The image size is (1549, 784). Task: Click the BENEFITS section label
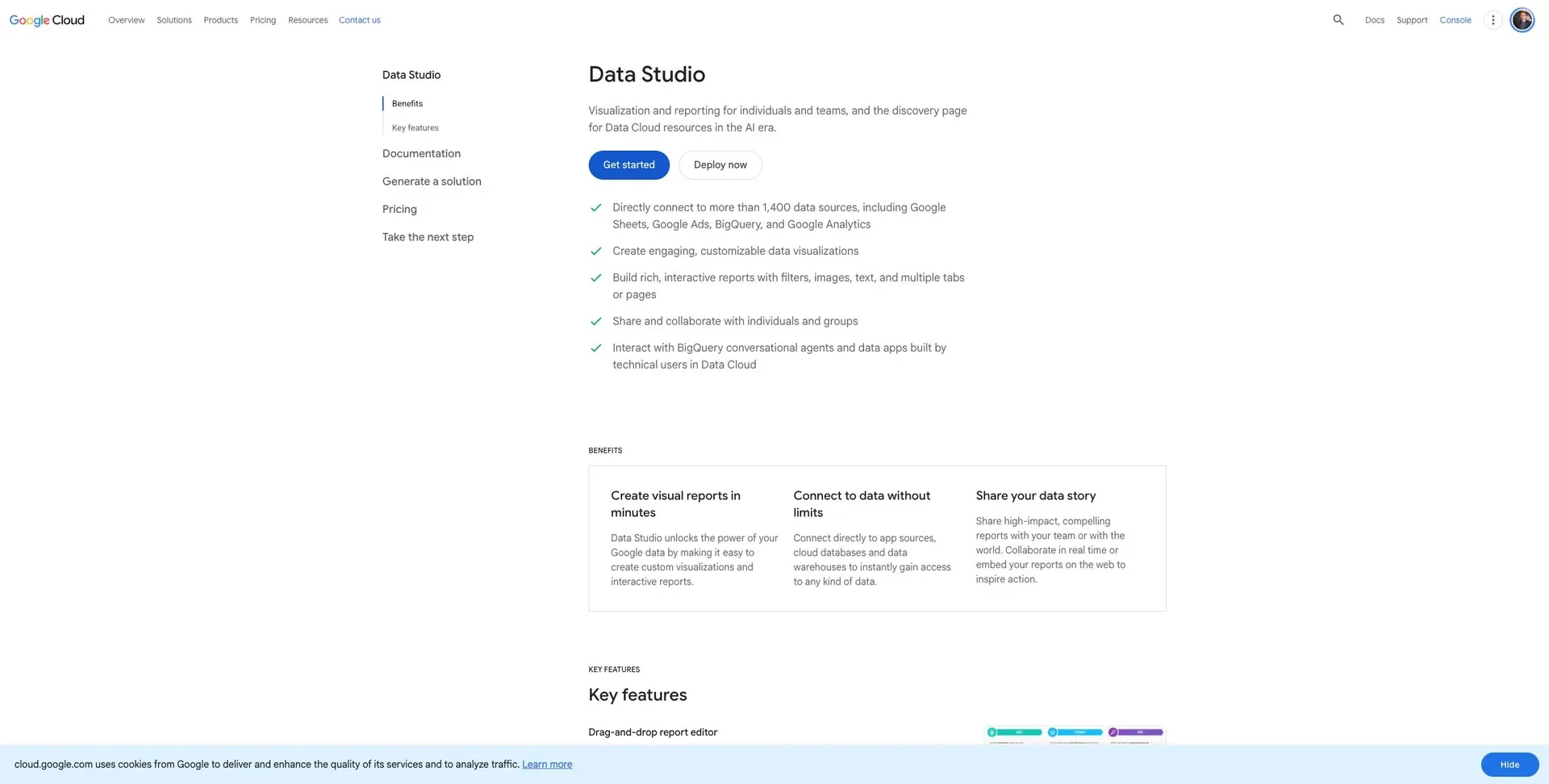pyautogui.click(x=605, y=451)
